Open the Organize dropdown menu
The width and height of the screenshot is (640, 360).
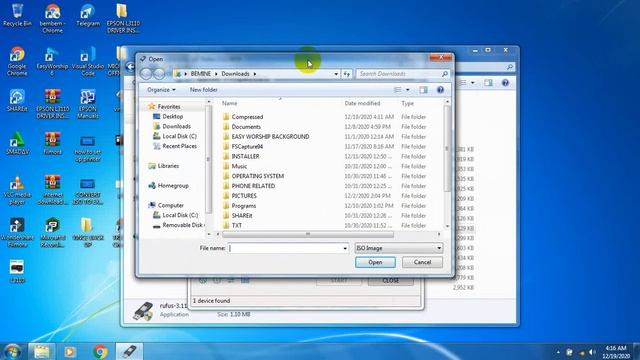tap(161, 90)
